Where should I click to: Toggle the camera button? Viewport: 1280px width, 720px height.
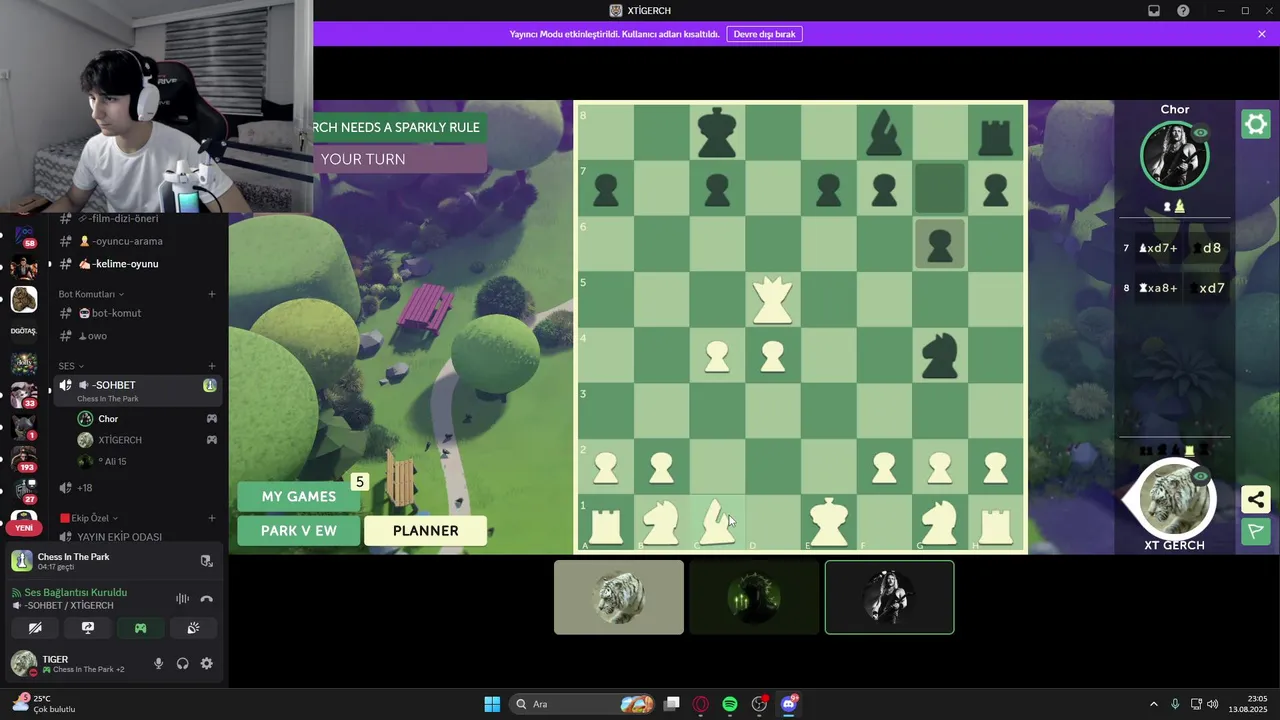coord(35,628)
